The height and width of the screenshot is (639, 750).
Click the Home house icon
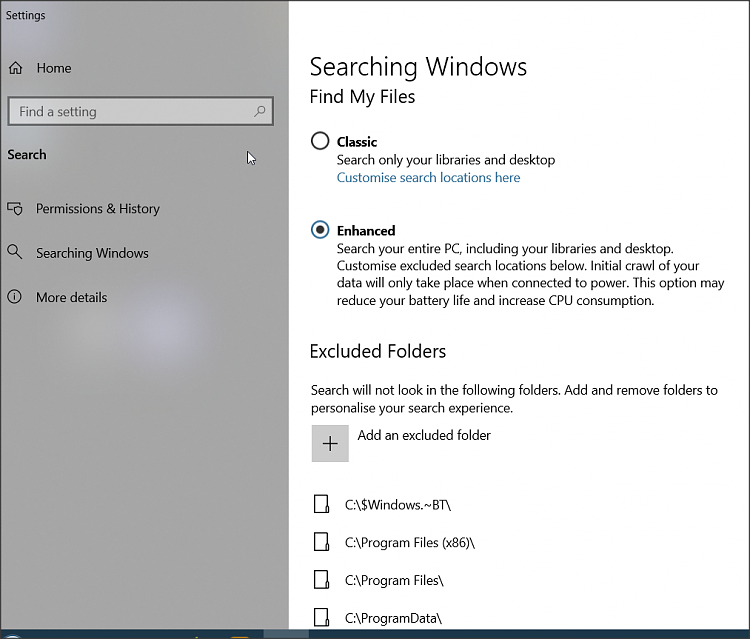click(x=15, y=68)
